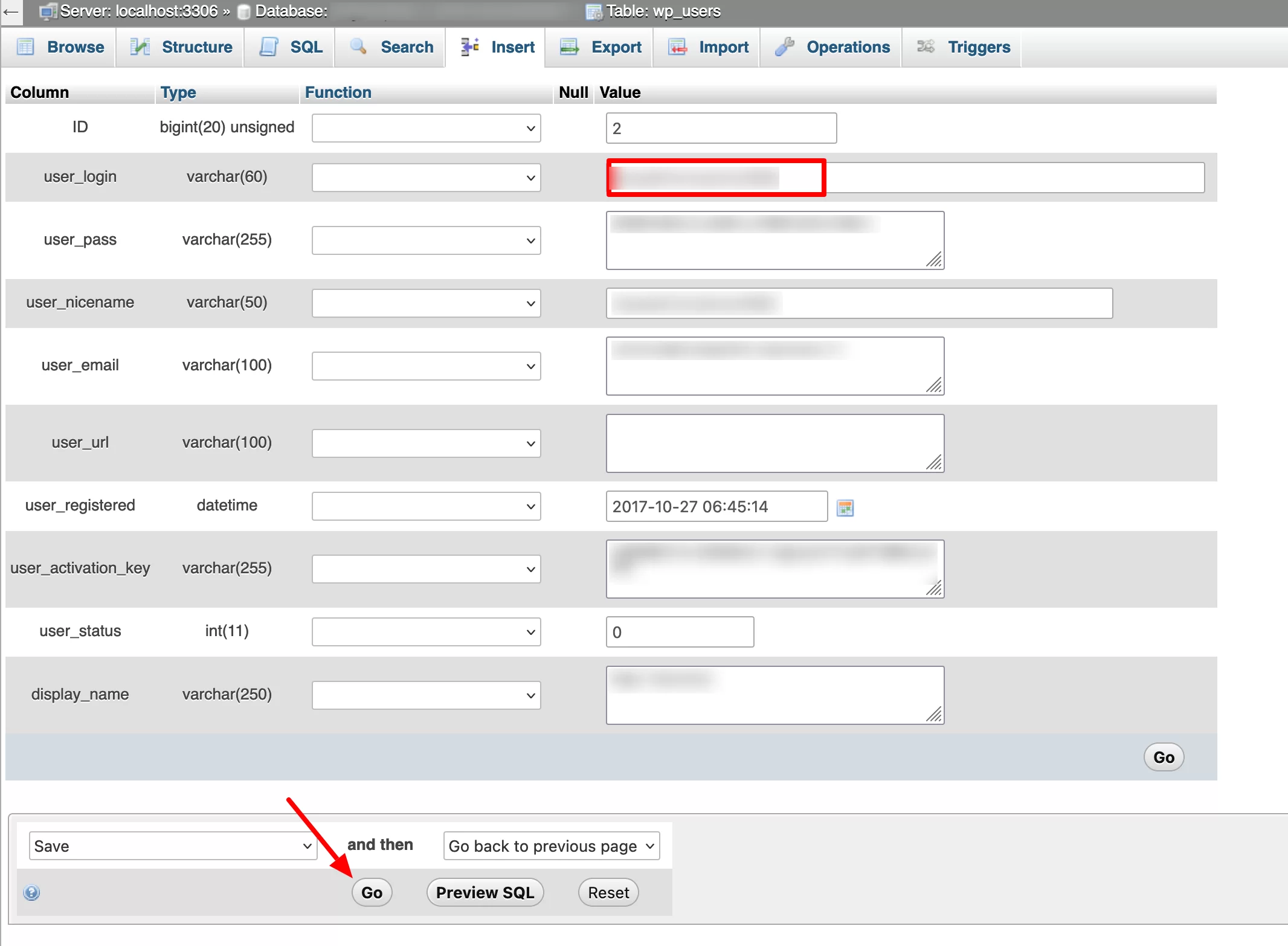The height and width of the screenshot is (946, 1288).
Task: Click the Function column header link
Action: click(x=338, y=92)
